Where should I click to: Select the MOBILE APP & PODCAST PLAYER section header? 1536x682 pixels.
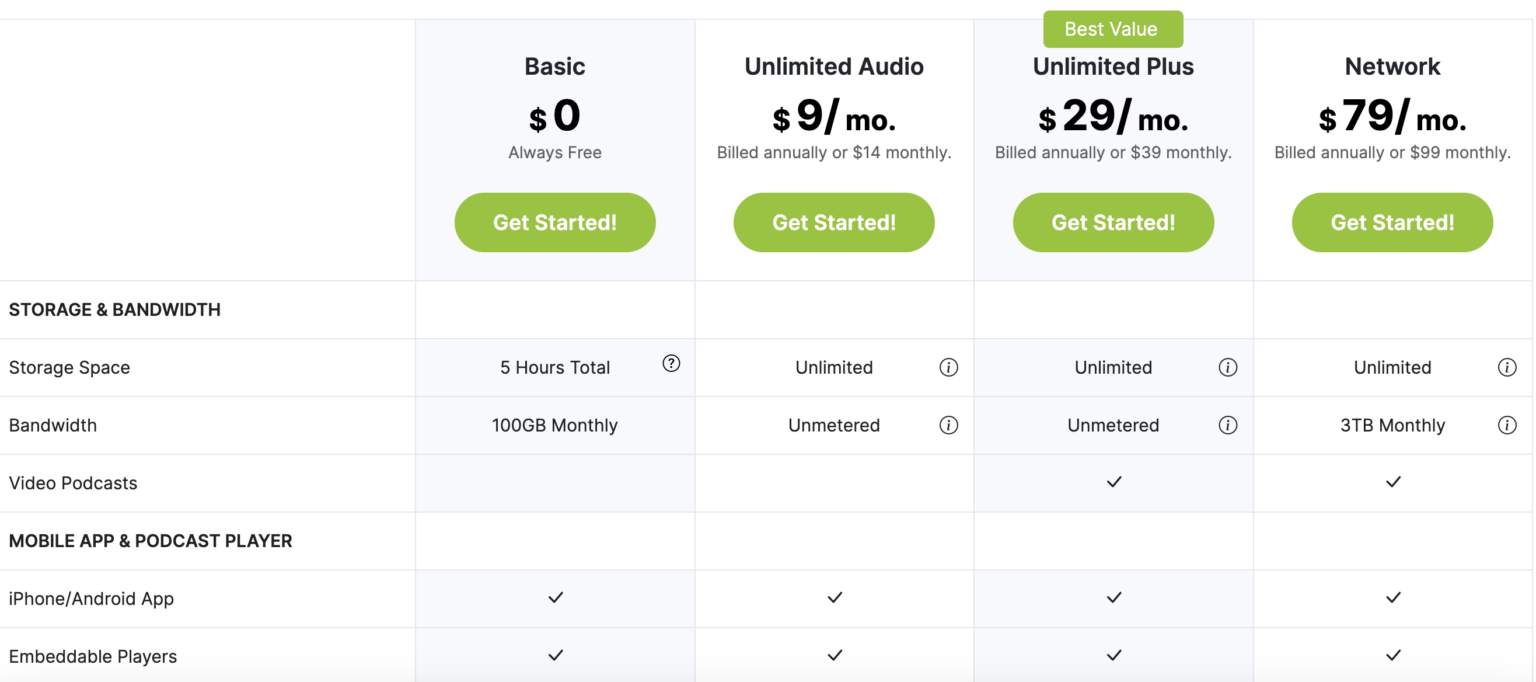tap(151, 540)
